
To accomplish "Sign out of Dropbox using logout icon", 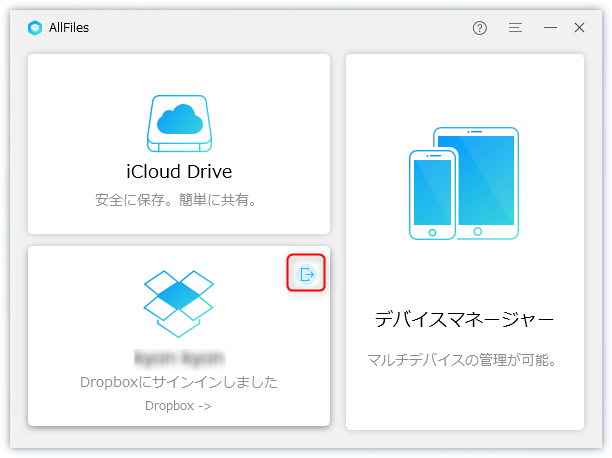I will click(306, 274).
